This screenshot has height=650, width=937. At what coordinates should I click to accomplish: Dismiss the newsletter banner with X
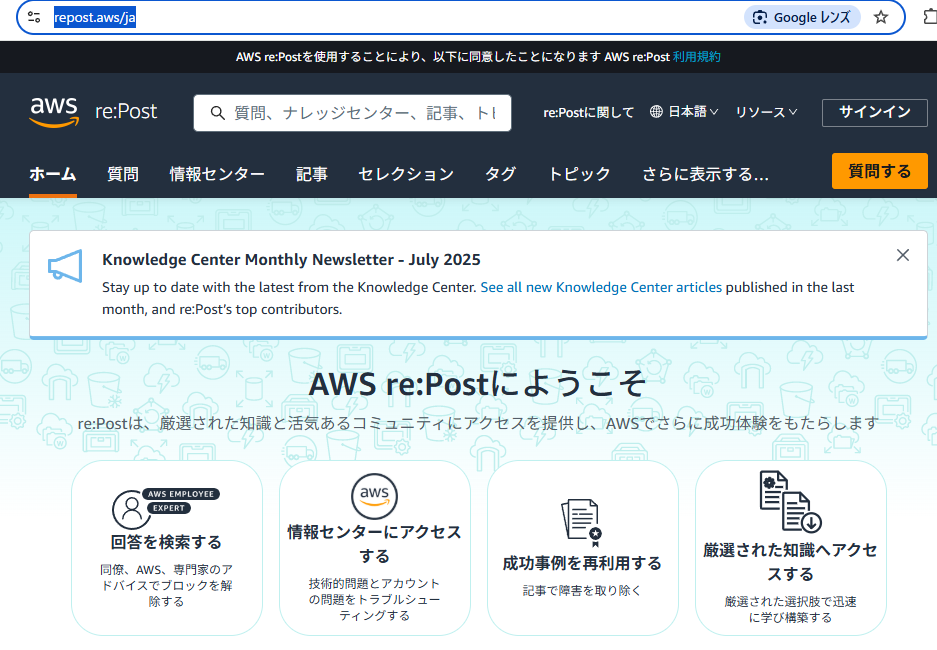(903, 255)
